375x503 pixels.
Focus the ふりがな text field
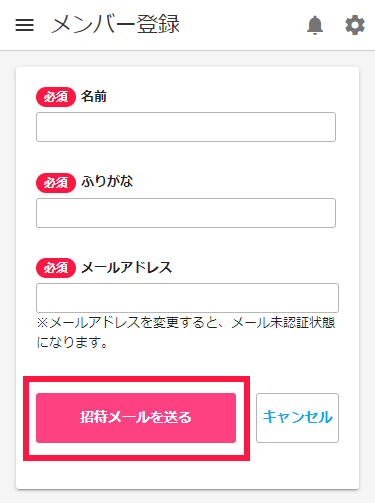[x=186, y=213]
